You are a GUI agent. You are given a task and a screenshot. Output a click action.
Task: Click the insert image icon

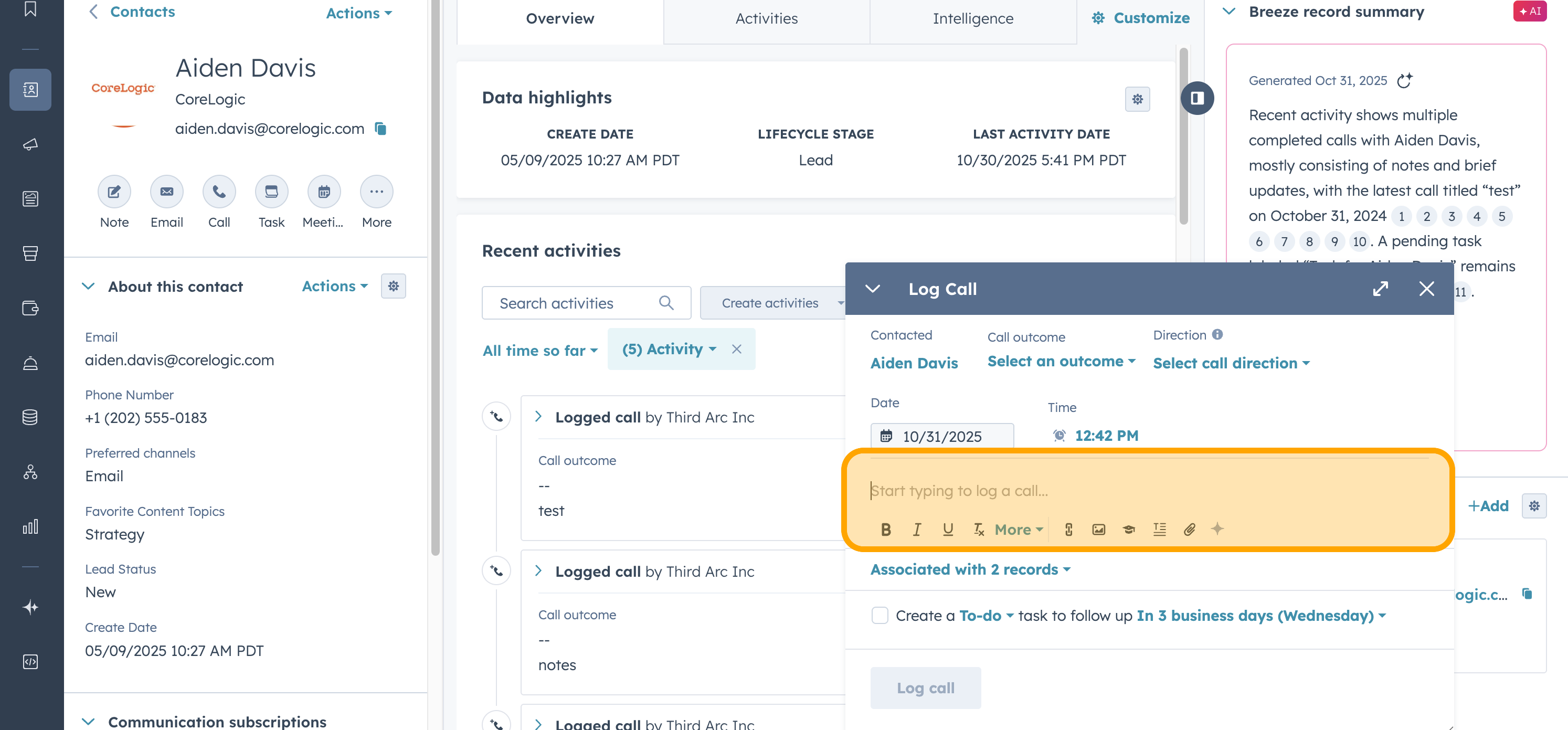click(x=1099, y=529)
